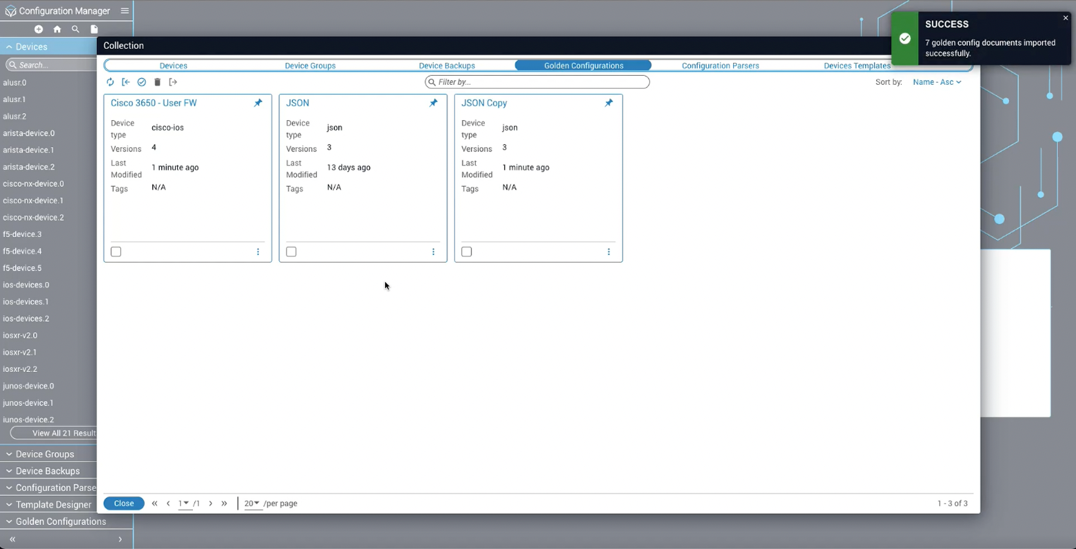Click the Filter by search field
This screenshot has width=1076, height=549.
(x=537, y=82)
